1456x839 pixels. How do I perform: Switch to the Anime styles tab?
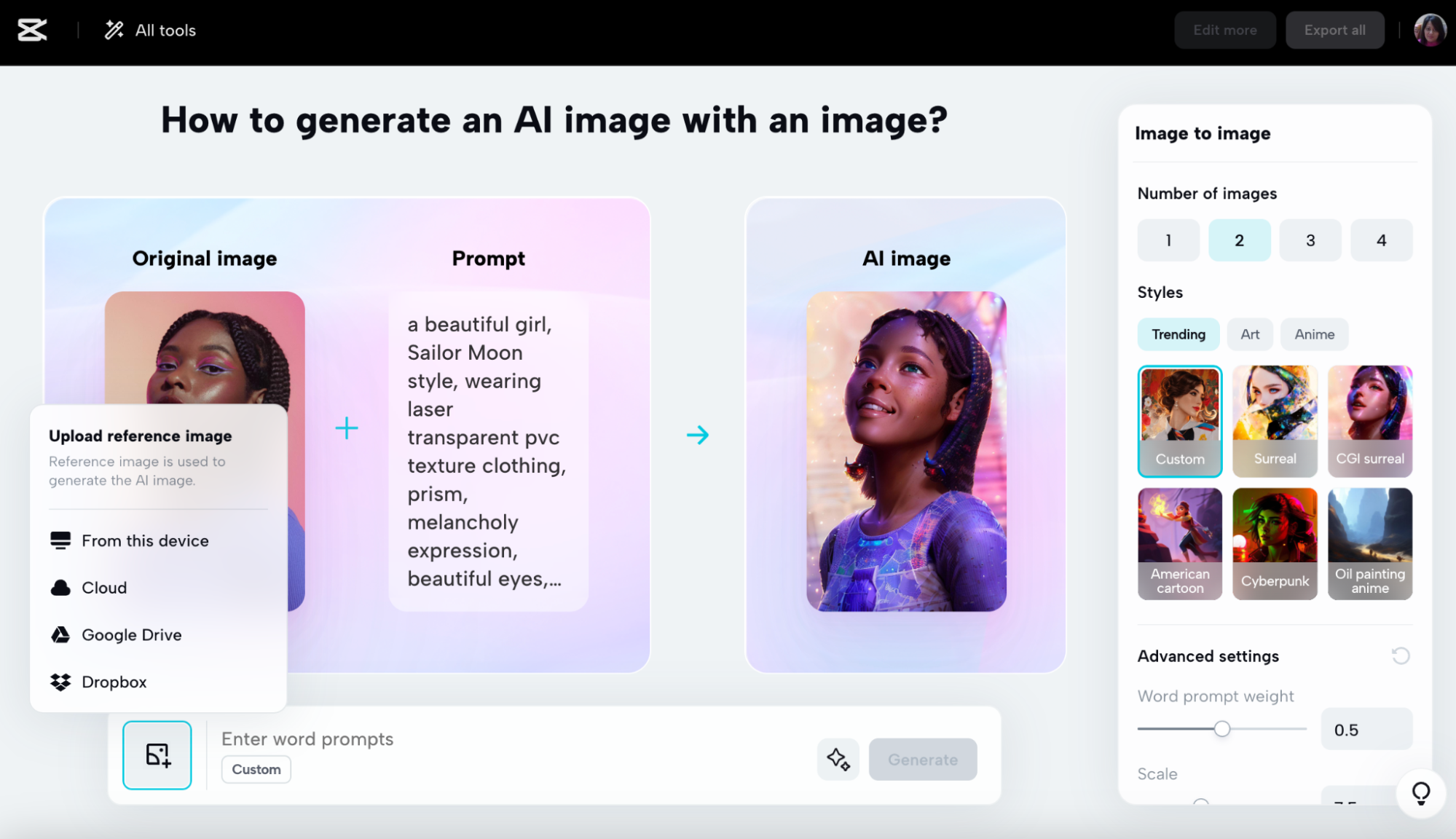(1314, 334)
